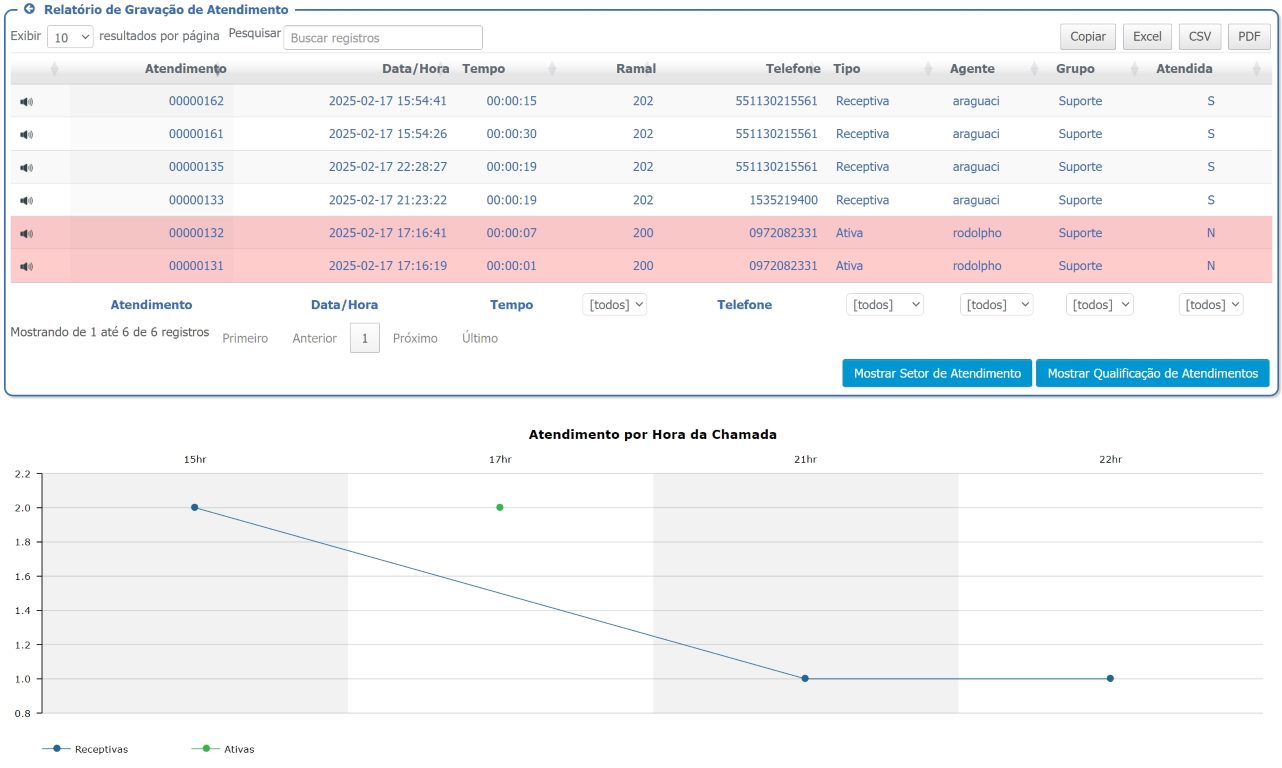Collapse the Relatório de Gravação panel icon
Screen dimensions: 1282x768
[x=29, y=9]
